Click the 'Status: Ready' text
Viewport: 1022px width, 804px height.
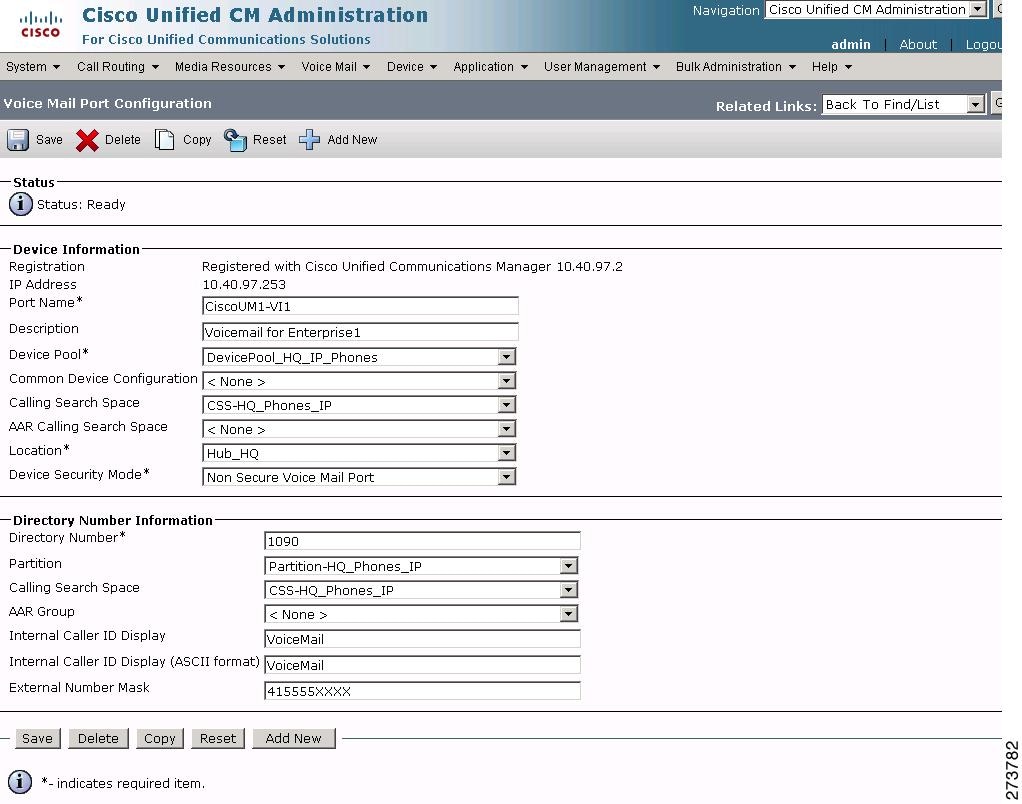[81, 205]
